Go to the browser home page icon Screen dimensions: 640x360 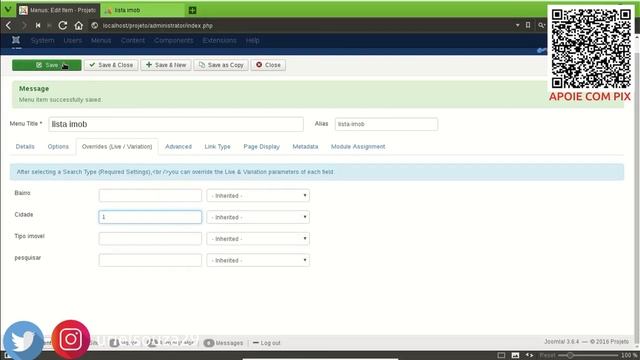click(79, 25)
